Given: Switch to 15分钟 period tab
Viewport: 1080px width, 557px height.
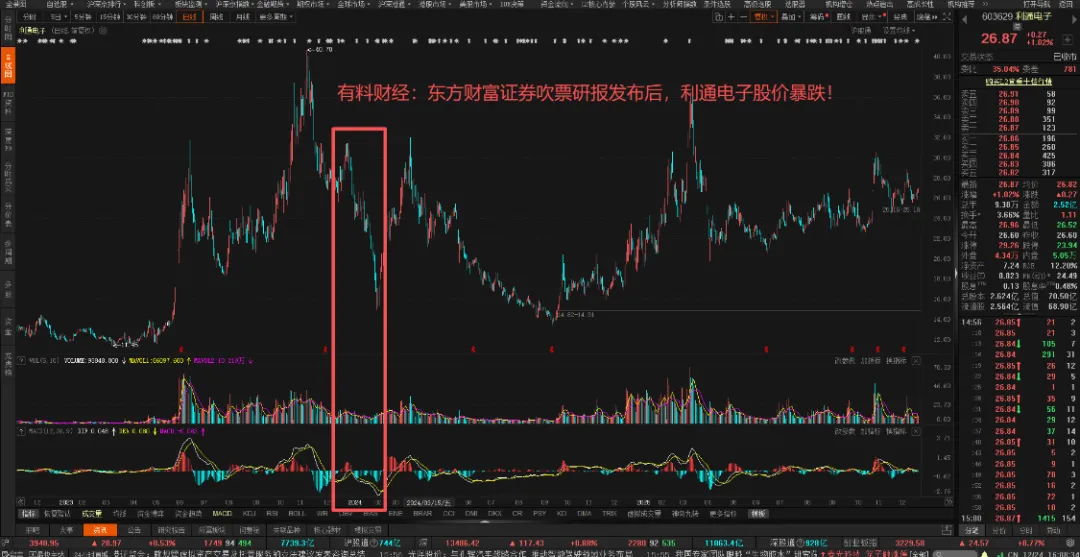Looking at the screenshot, I should 109,17.
